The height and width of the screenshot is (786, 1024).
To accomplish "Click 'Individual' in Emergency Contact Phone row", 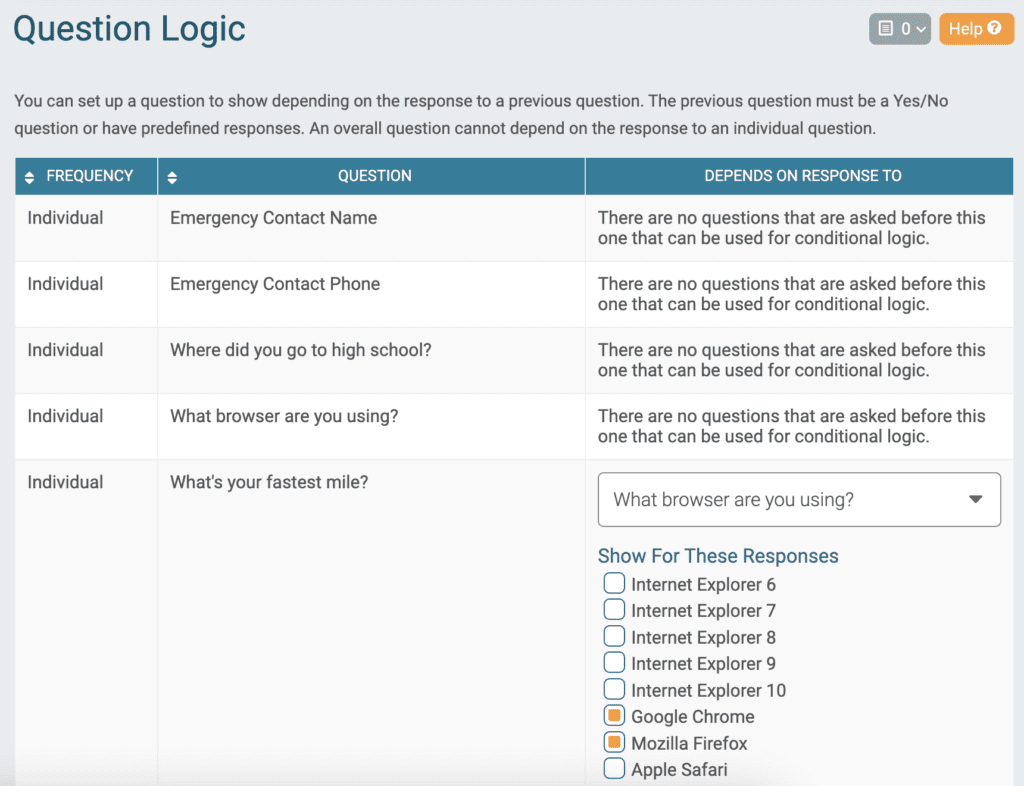I will pyautogui.click(x=65, y=284).
